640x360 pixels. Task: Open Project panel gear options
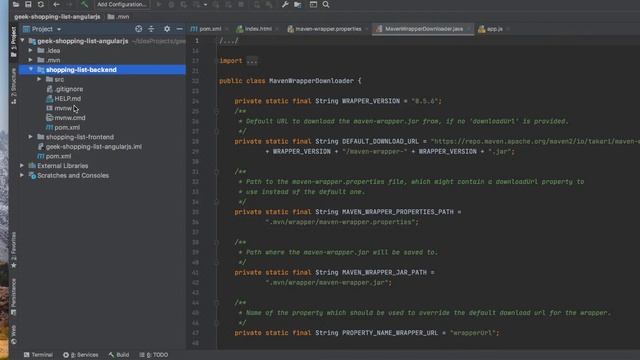[167, 29]
